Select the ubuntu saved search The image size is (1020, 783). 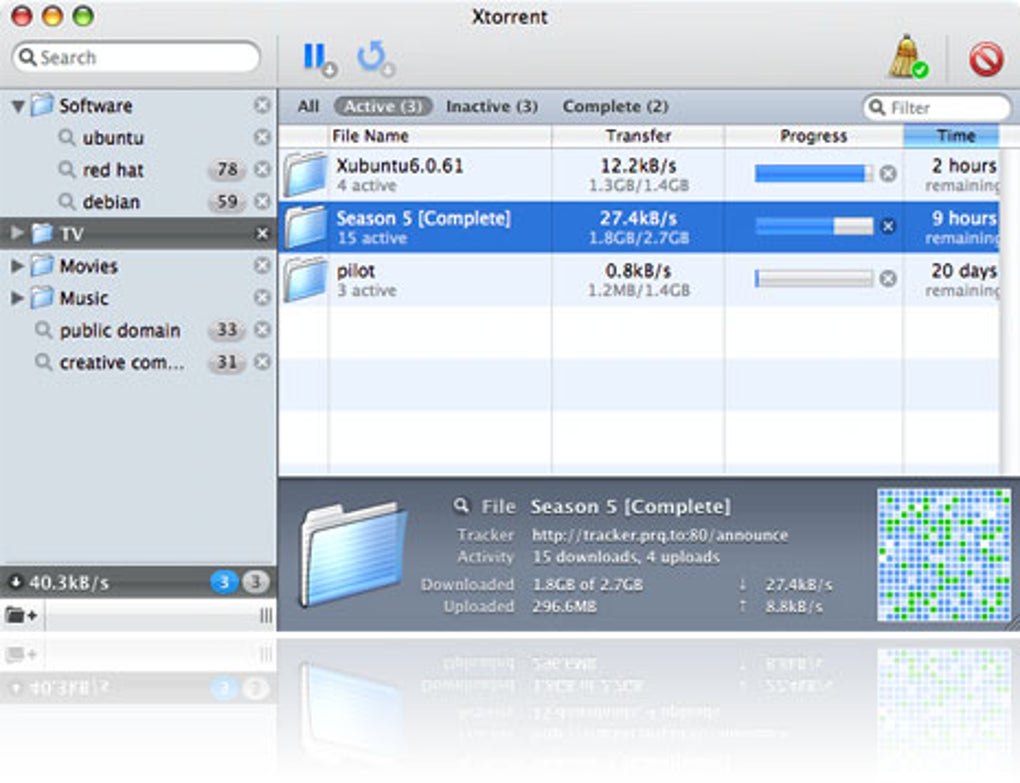tap(113, 138)
